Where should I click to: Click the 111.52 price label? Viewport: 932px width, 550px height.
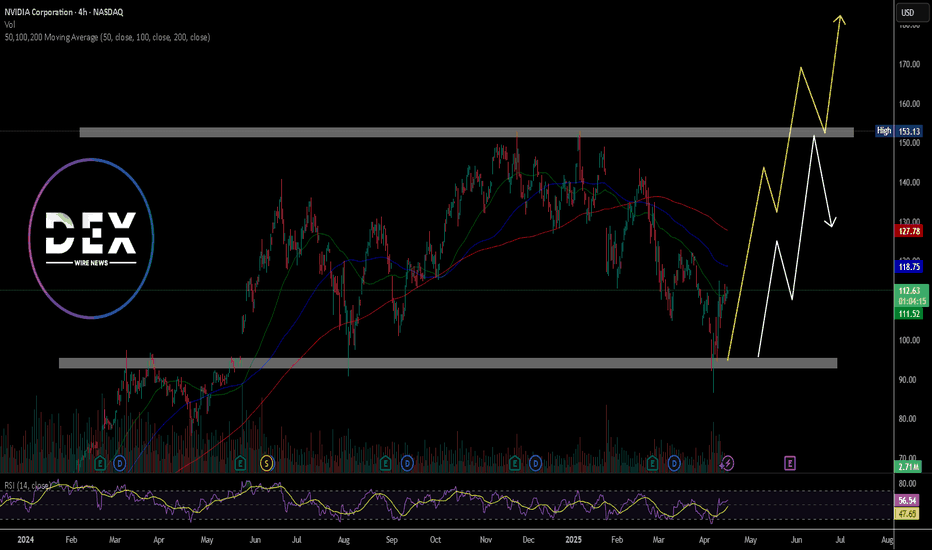tap(909, 313)
